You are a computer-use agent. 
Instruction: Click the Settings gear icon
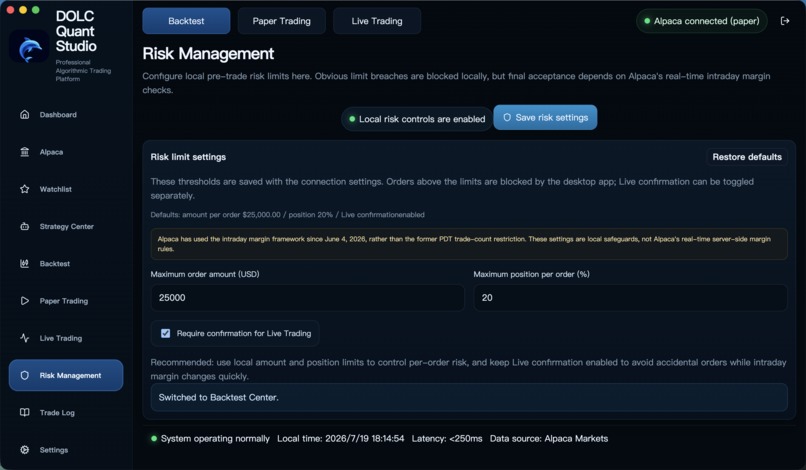click(x=24, y=449)
